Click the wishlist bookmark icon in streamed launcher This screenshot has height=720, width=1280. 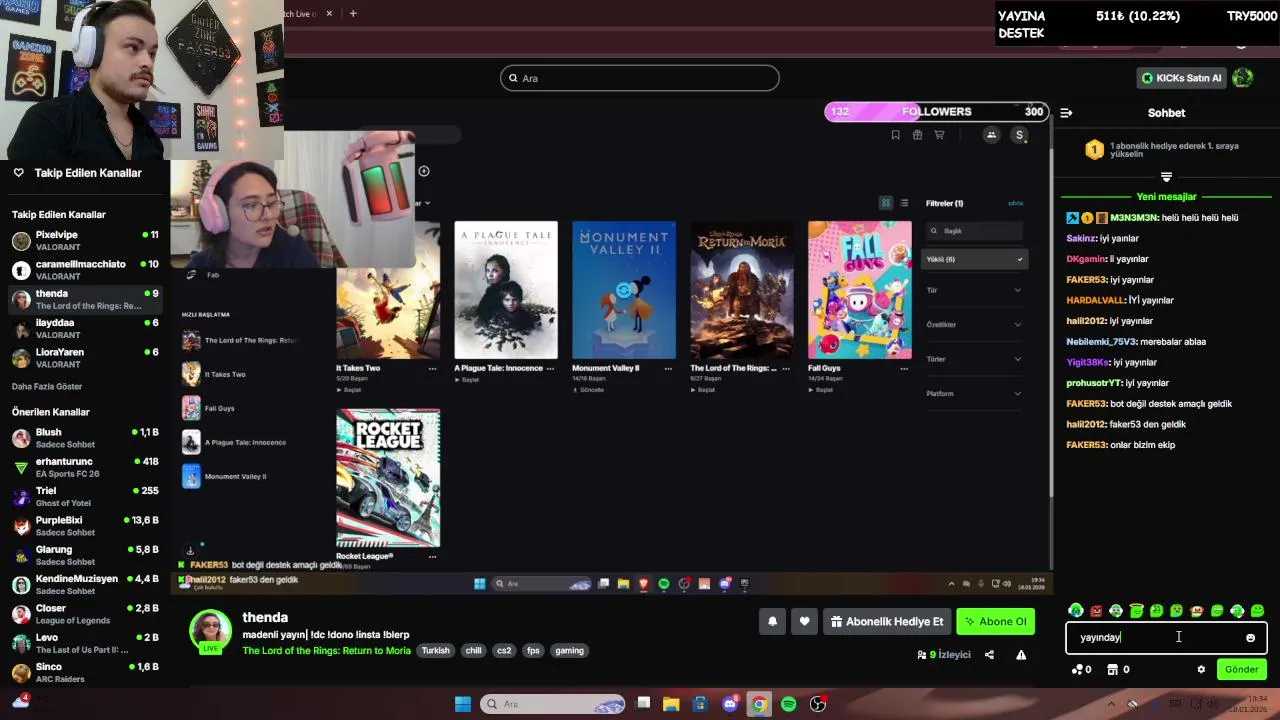(895, 135)
